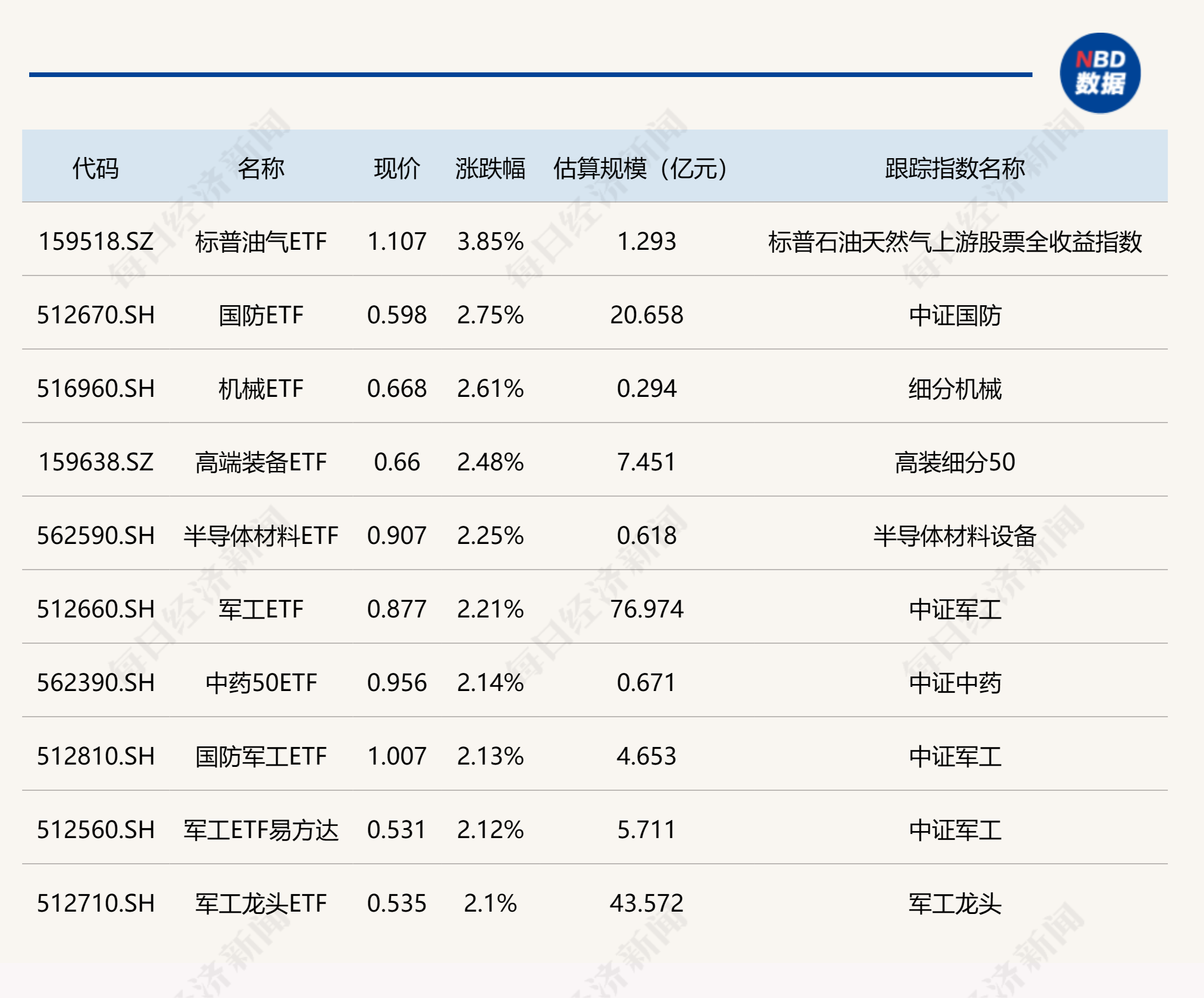The height and width of the screenshot is (998, 1204).
Task: Click the 名称 column header
Action: (261, 169)
